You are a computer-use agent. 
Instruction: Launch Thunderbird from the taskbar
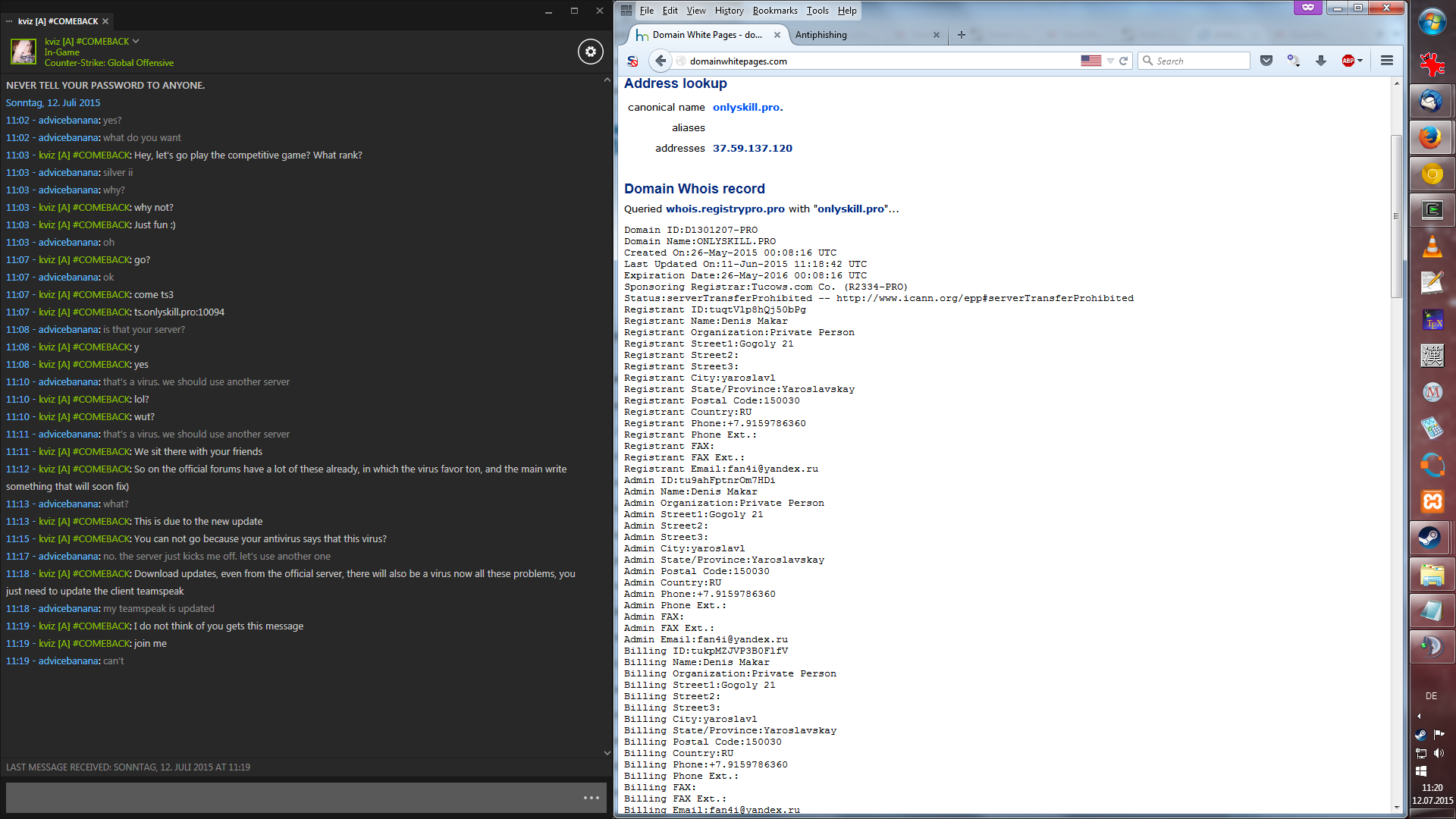[1432, 100]
